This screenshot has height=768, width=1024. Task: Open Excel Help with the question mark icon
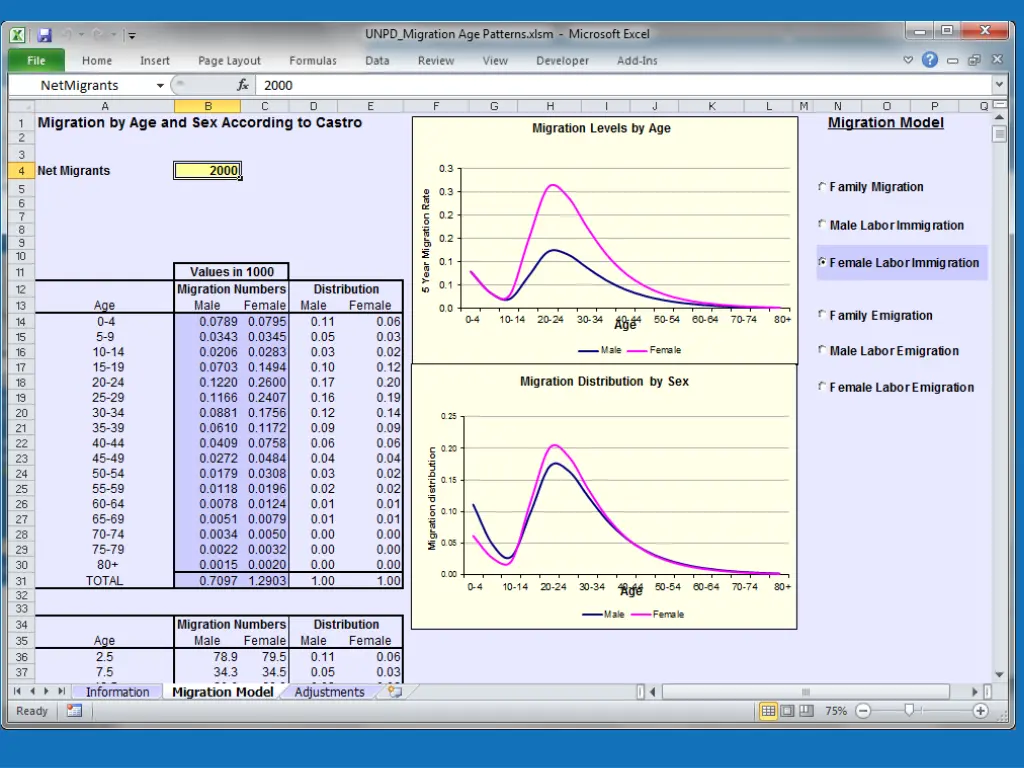[930, 60]
